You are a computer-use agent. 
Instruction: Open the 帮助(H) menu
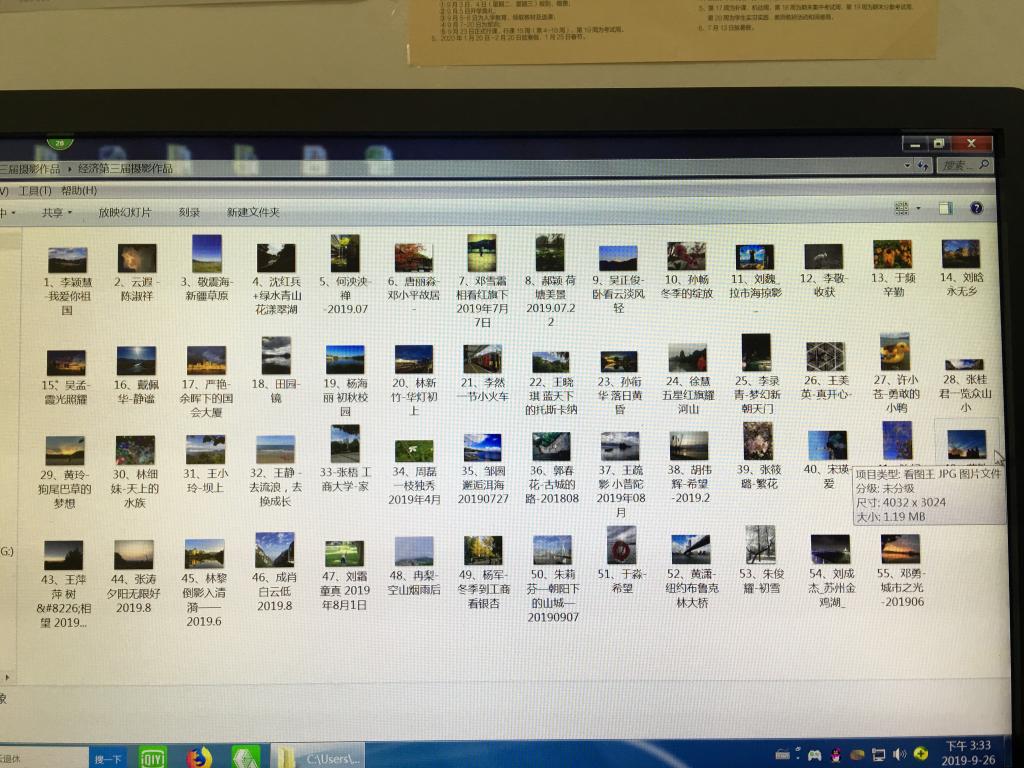coord(79,190)
